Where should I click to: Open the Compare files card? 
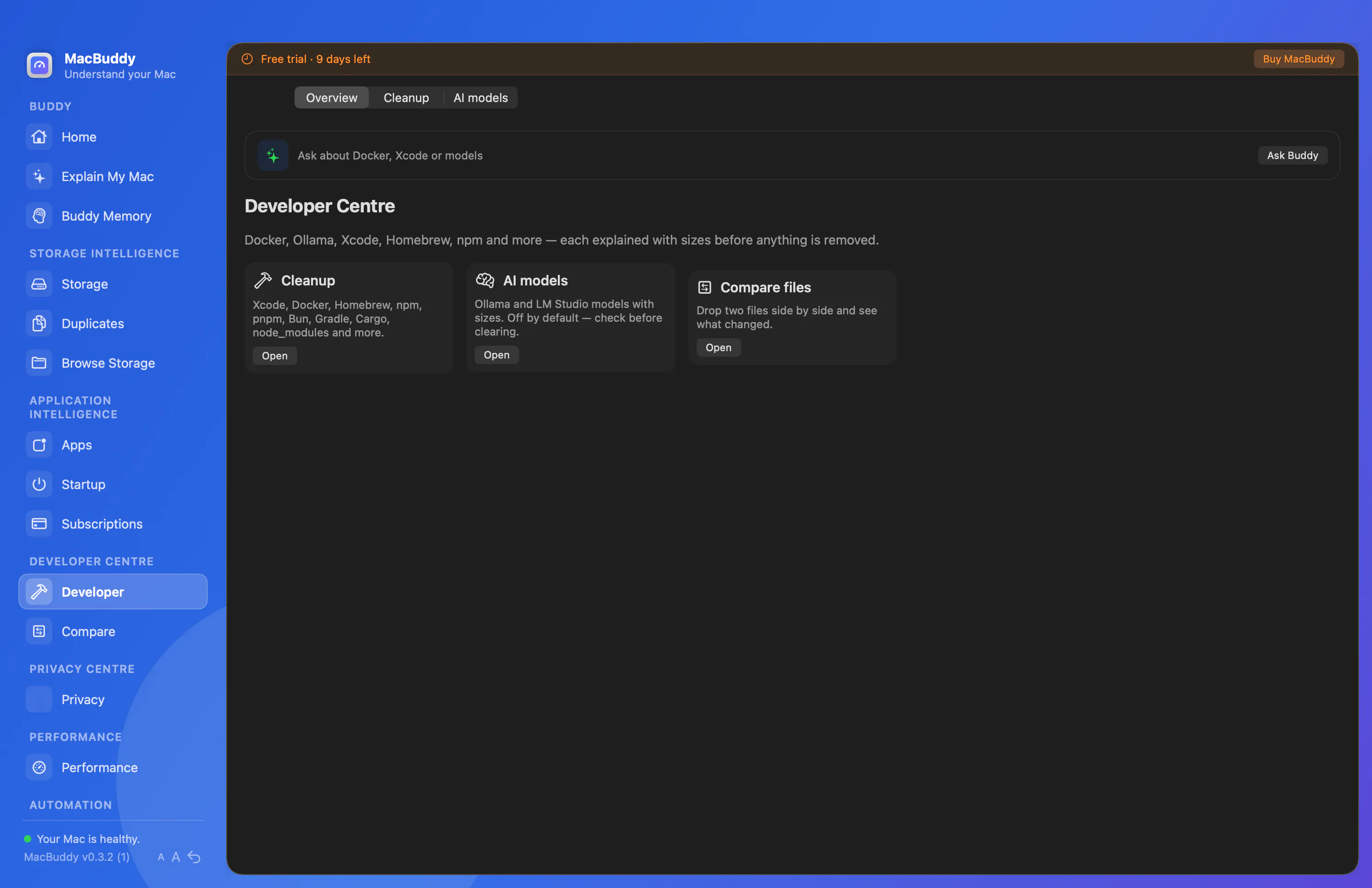click(x=718, y=347)
